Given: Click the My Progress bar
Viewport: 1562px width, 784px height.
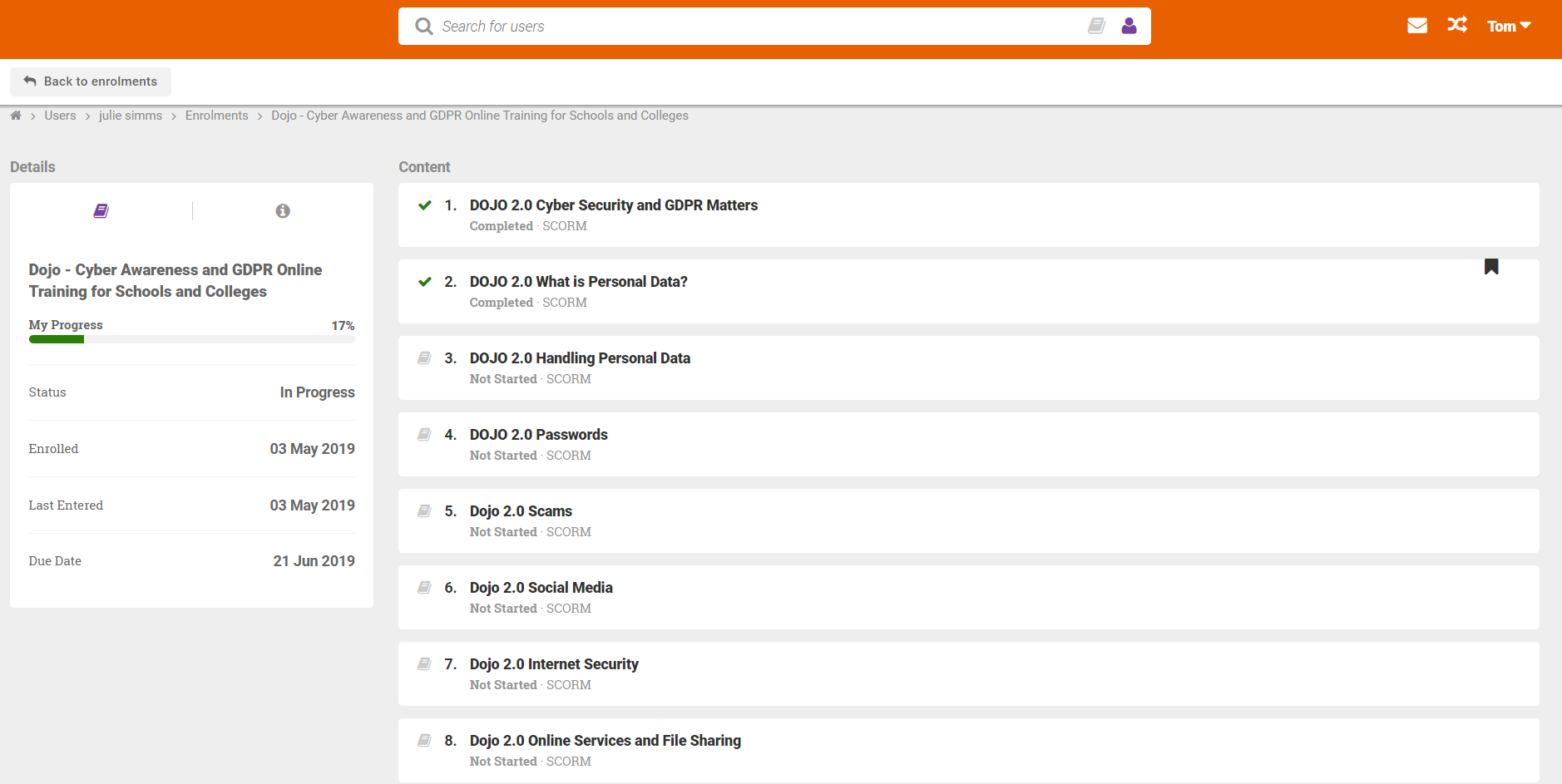Looking at the screenshot, I should pos(191,339).
